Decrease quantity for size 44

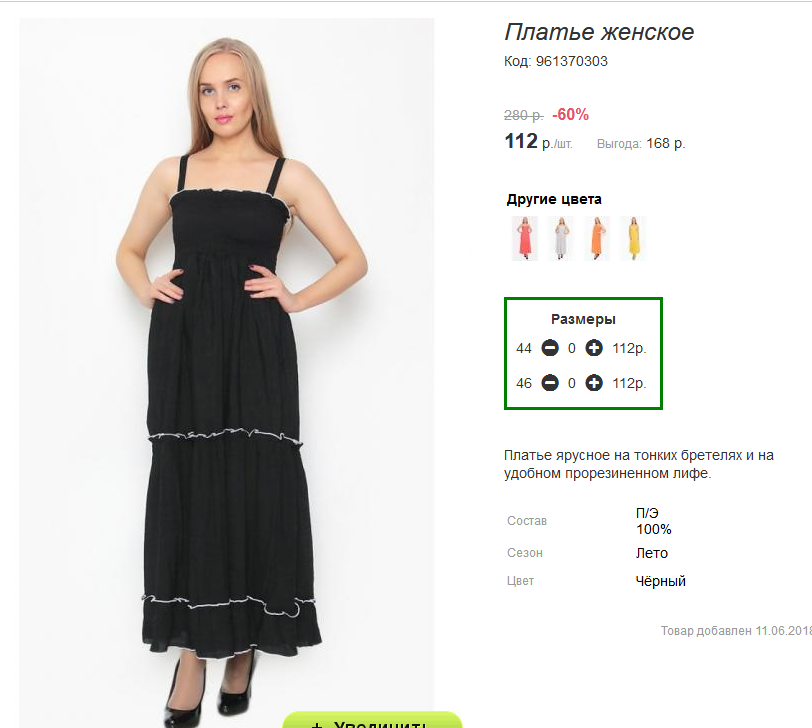[550, 348]
